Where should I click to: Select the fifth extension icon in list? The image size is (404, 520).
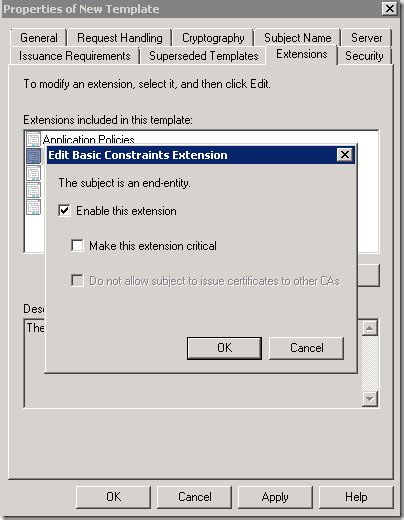click(33, 207)
